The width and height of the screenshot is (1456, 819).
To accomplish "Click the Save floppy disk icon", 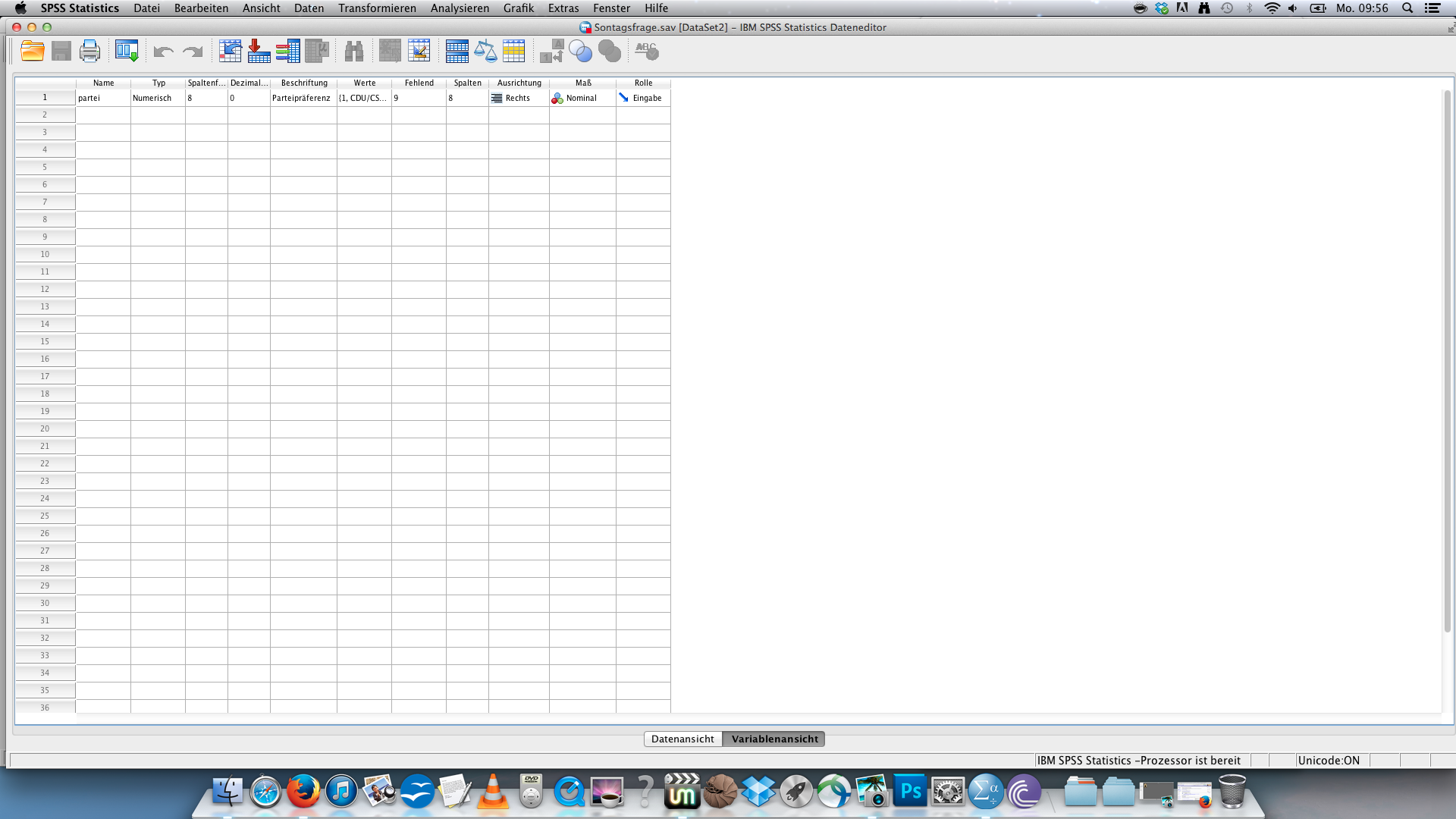I will 61,52.
